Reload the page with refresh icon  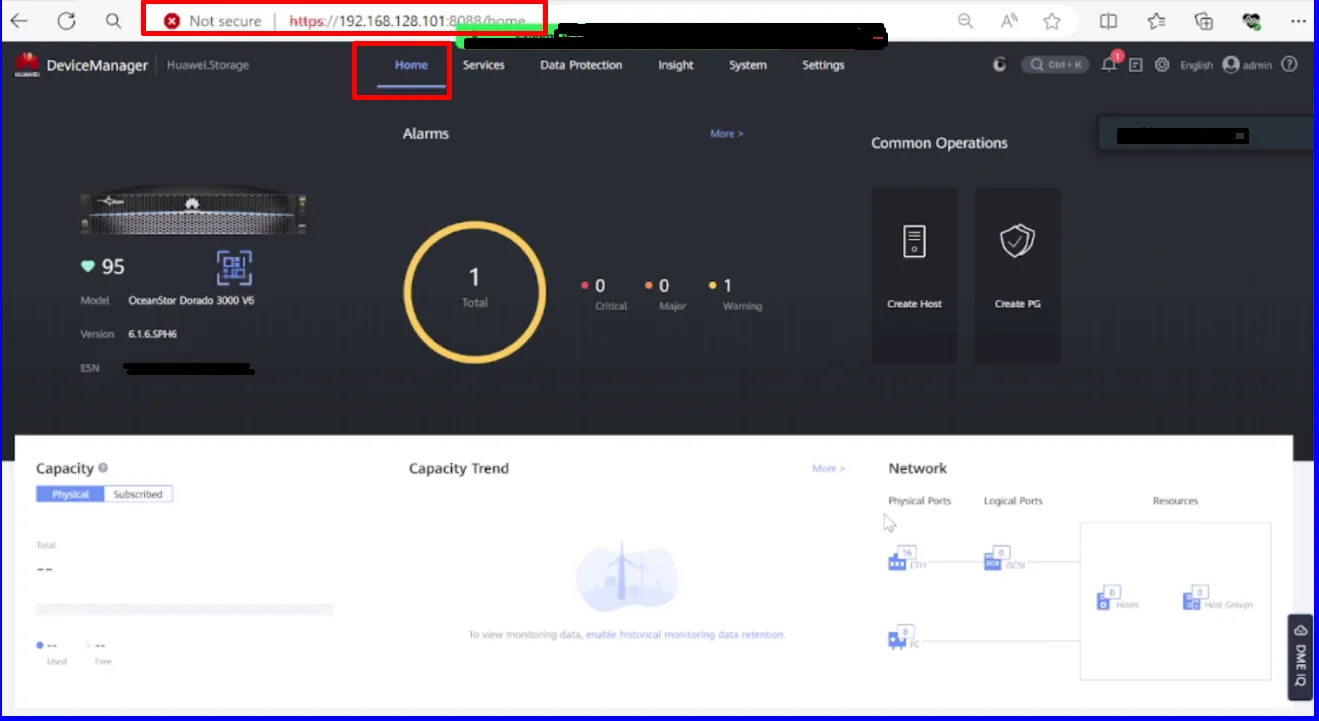[x=66, y=21]
